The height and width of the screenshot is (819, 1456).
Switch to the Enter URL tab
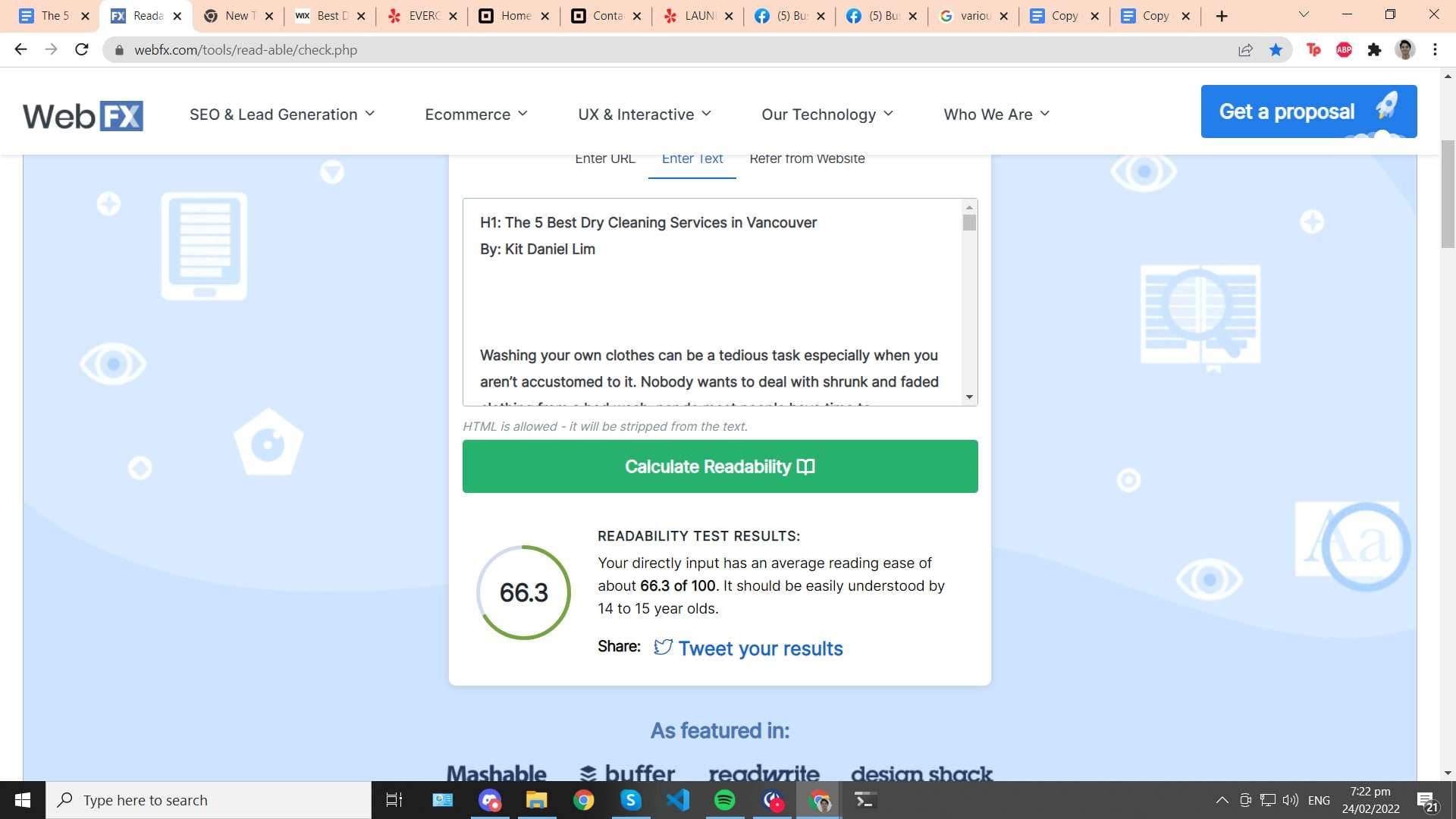pos(604,159)
